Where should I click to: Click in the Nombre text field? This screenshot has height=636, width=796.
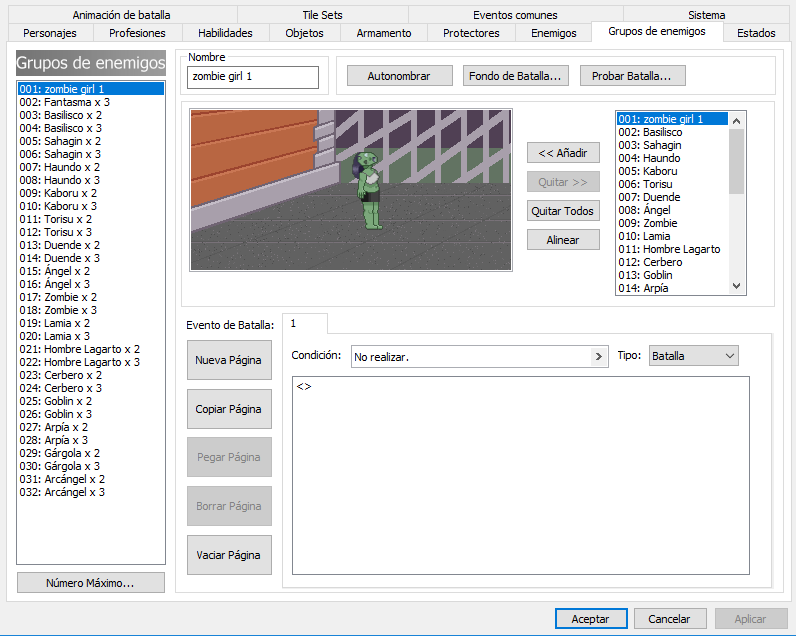253,78
